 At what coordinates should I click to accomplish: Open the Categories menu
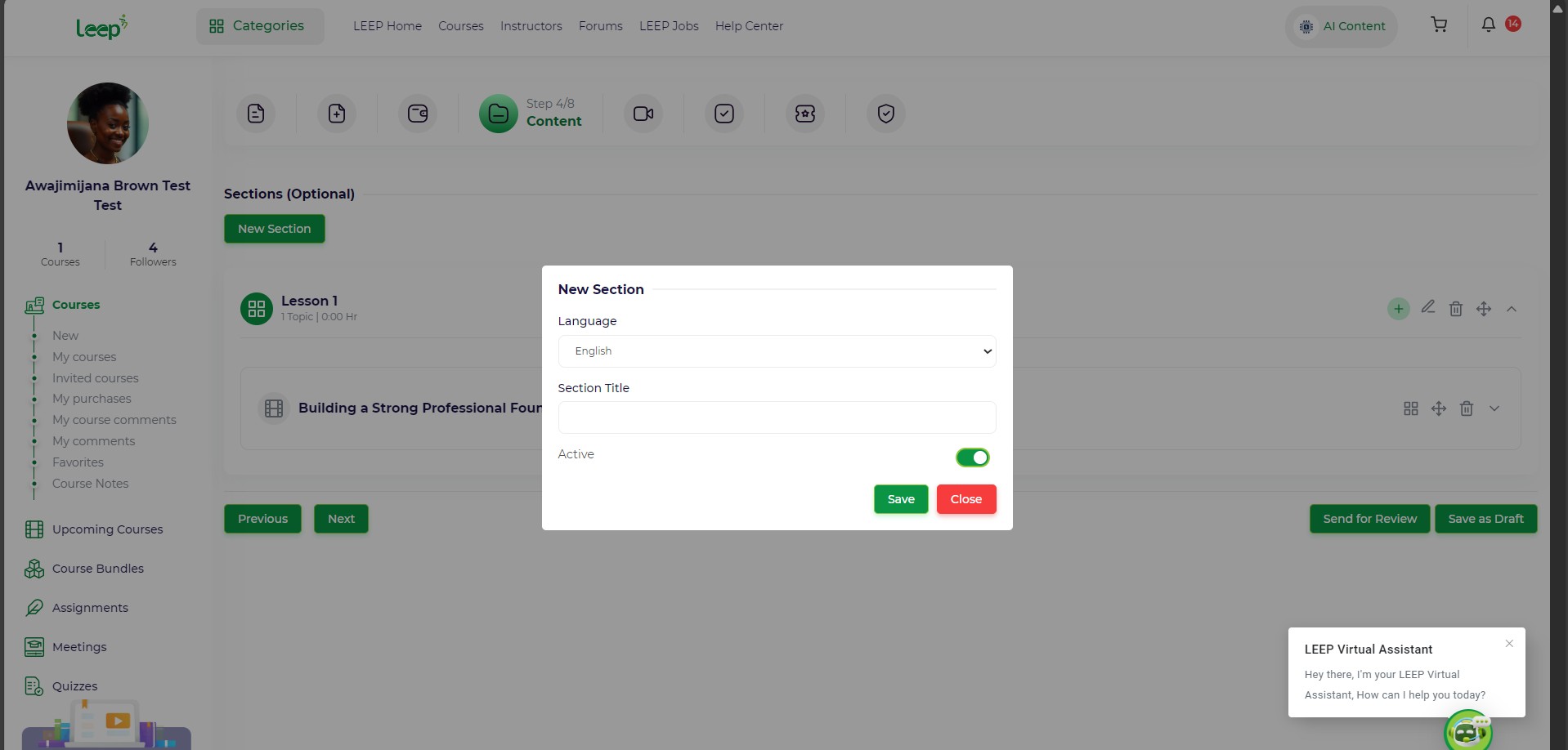[259, 26]
